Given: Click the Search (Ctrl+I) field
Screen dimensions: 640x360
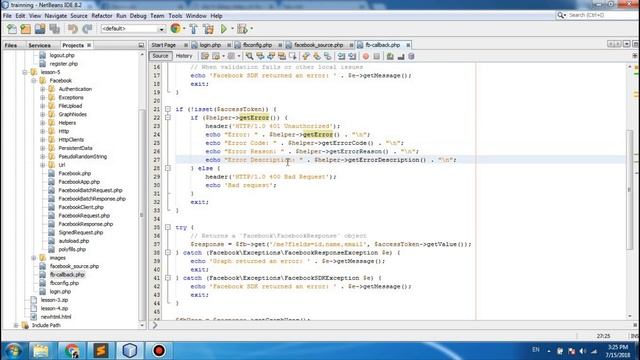Looking at the screenshot, I should pyautogui.click(x=597, y=15).
